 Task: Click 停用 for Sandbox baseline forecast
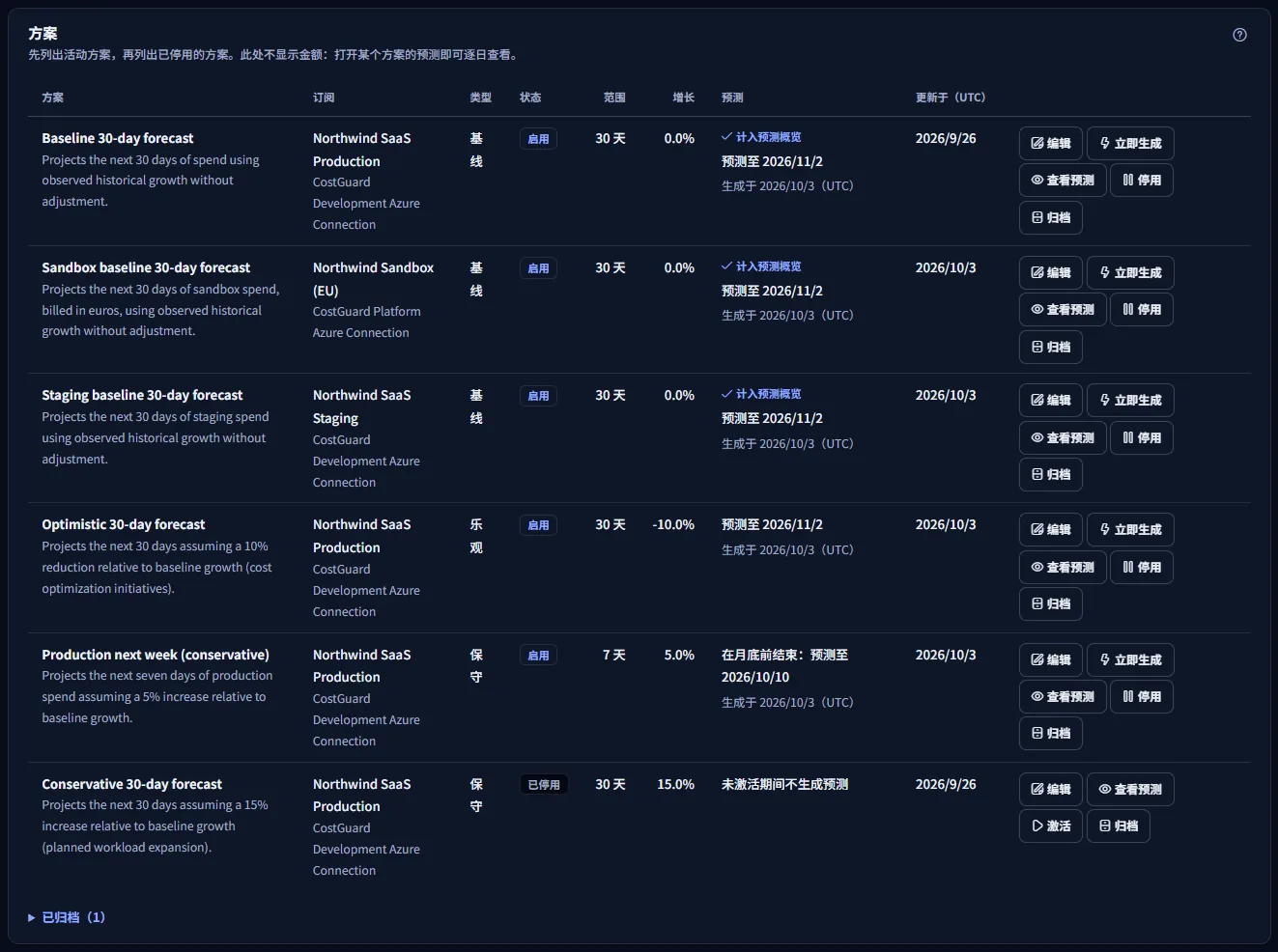click(x=1142, y=309)
